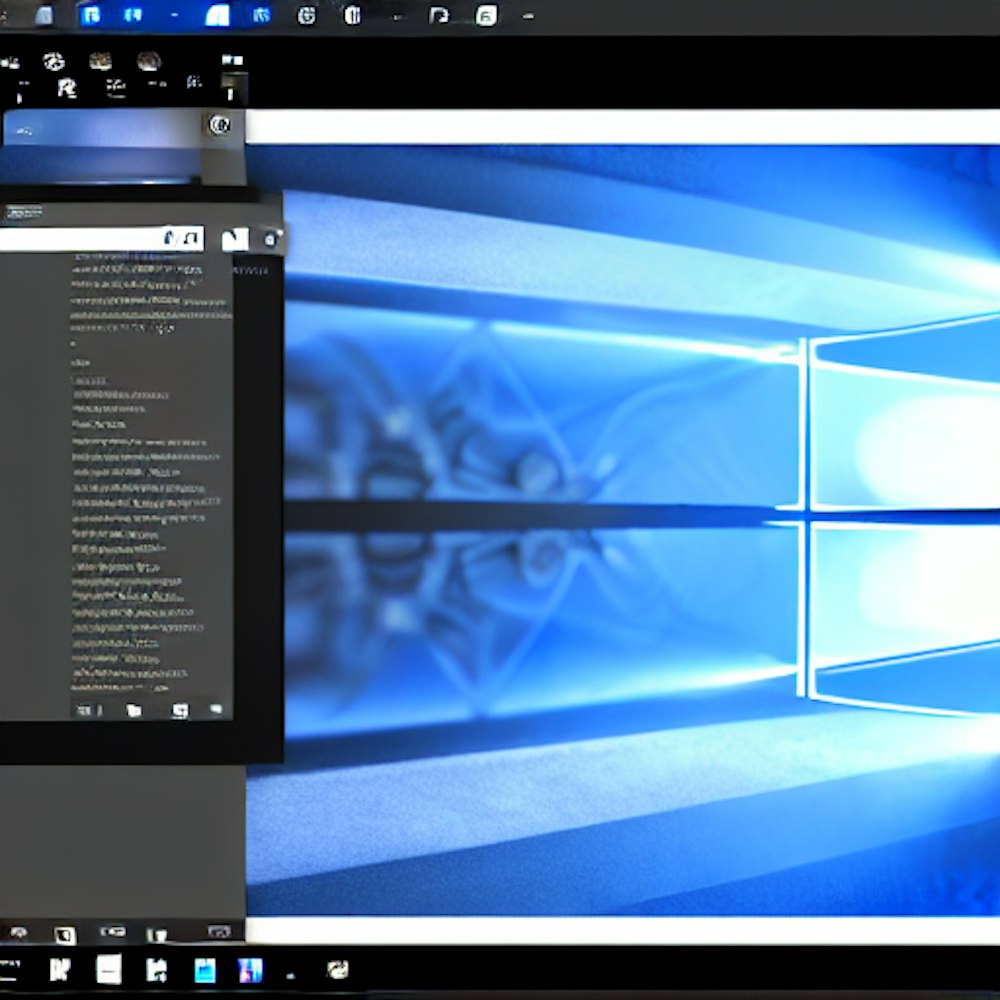The image size is (1000, 1000).
Task: Click the leftmost icon in the text panel's footer
Action: (87, 710)
